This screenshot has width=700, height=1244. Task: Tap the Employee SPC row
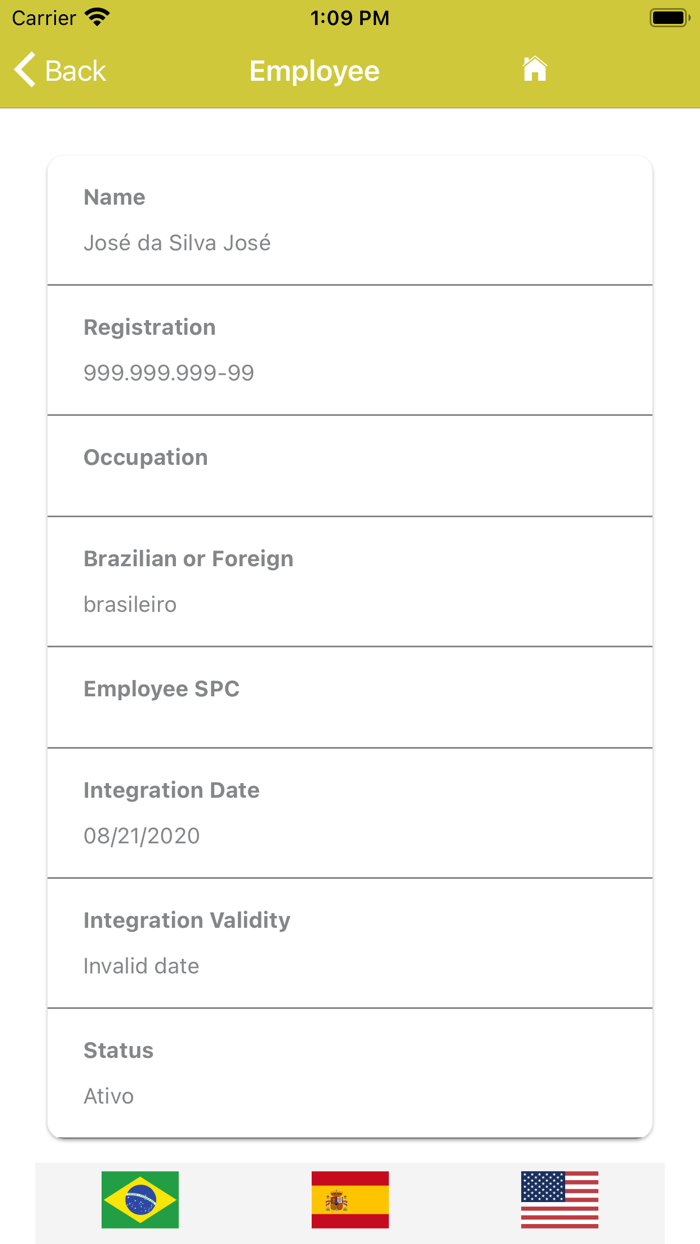click(x=350, y=697)
